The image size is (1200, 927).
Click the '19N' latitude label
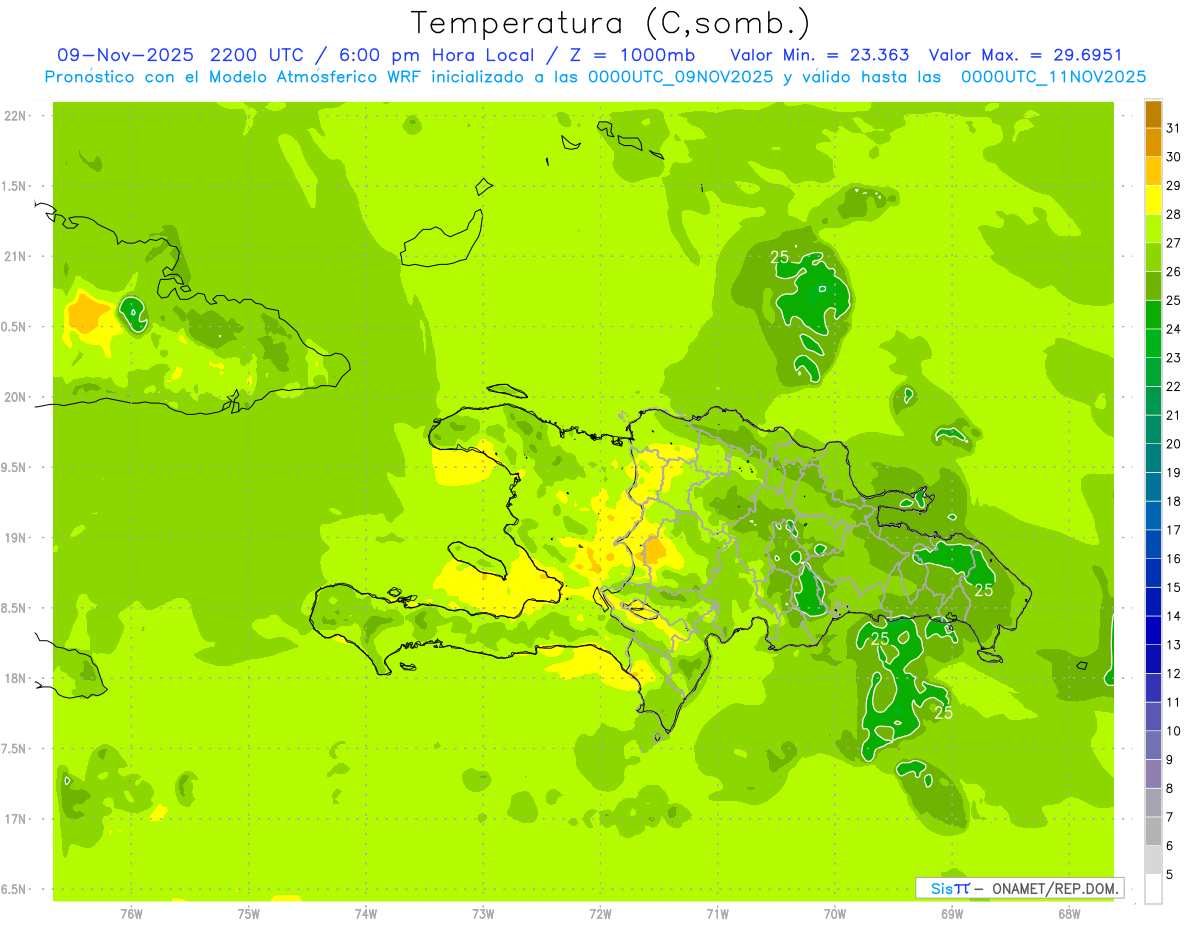point(16,538)
